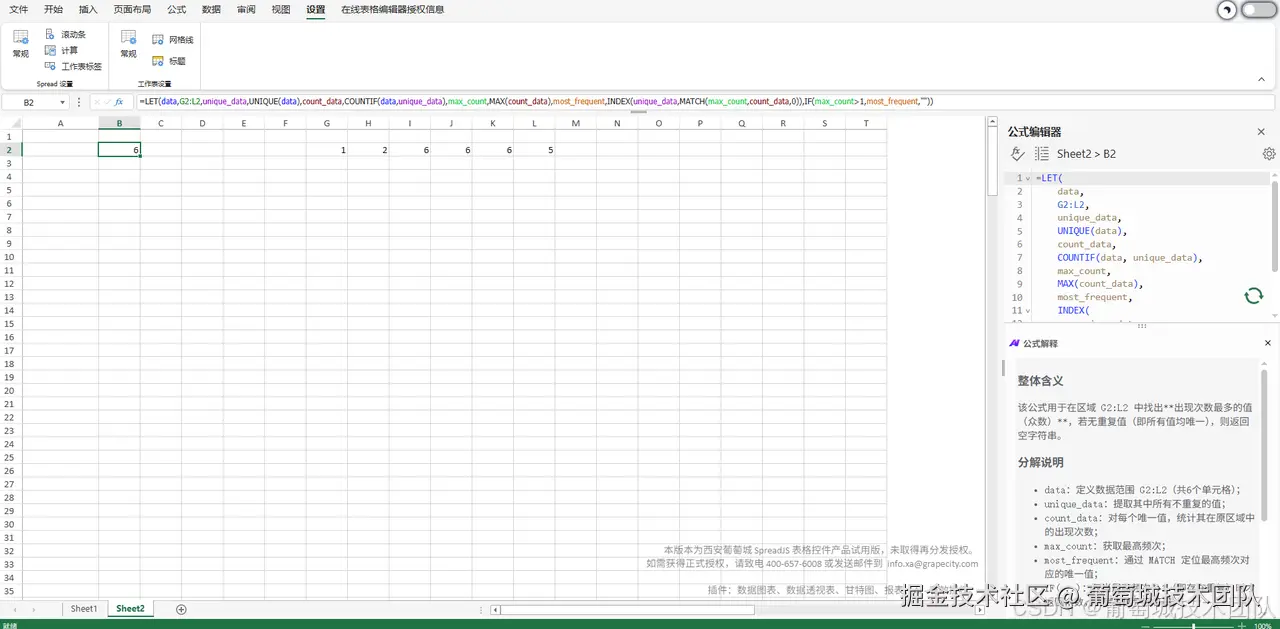
Task: Click green refresh icon in formula editor
Action: click(1253, 296)
